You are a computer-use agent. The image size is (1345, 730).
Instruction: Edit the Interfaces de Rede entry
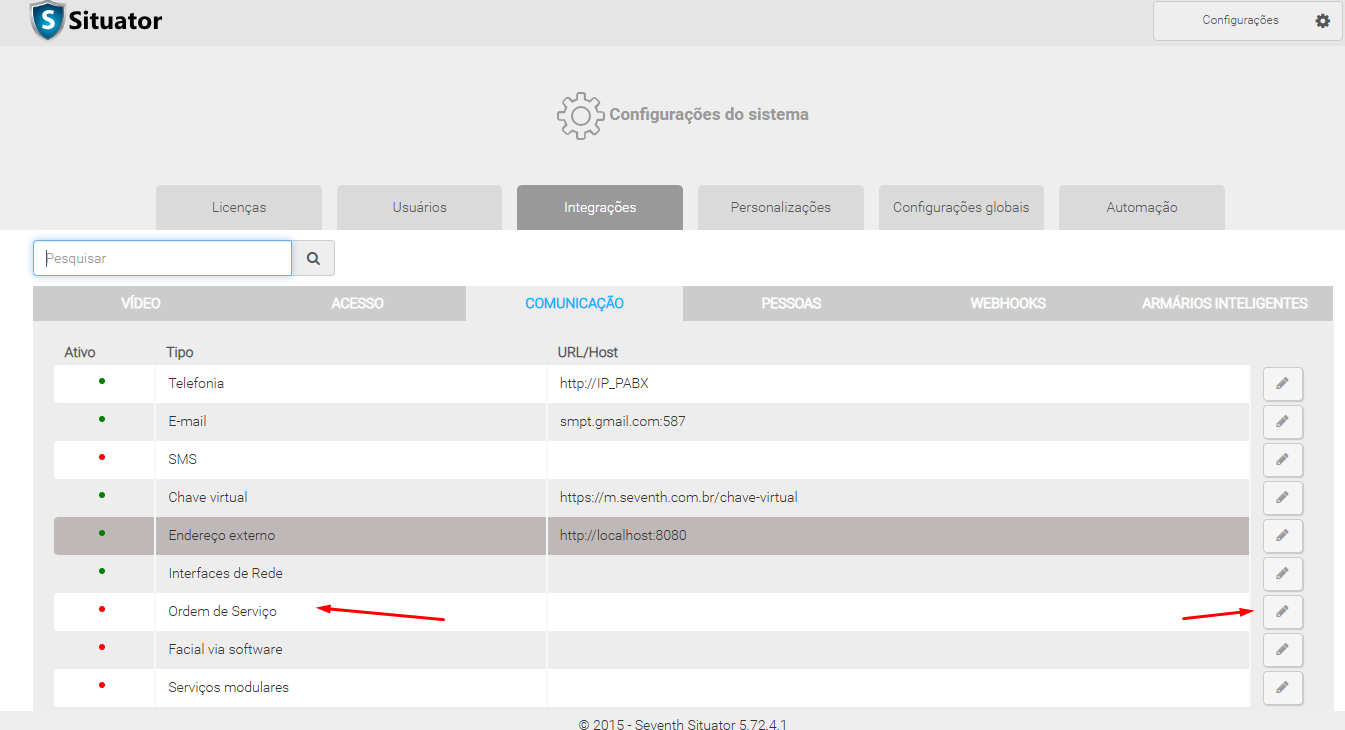point(1282,574)
